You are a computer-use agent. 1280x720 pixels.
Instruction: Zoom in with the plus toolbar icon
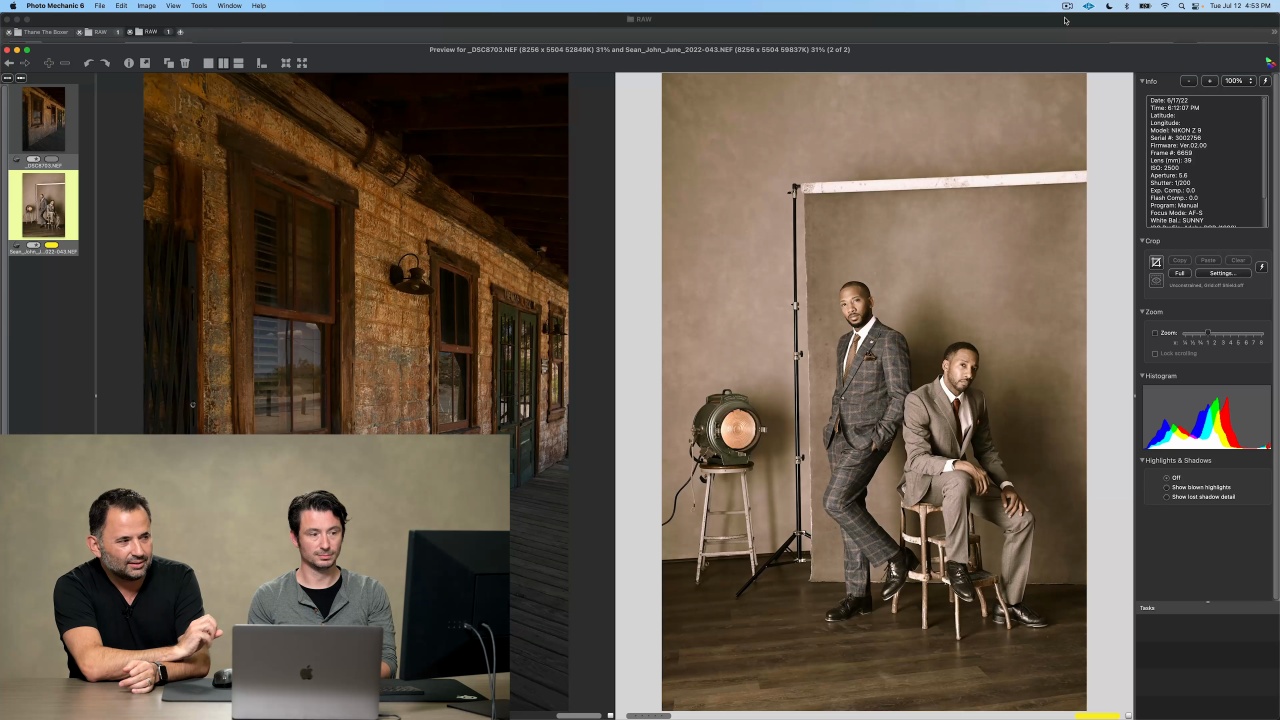coord(48,63)
